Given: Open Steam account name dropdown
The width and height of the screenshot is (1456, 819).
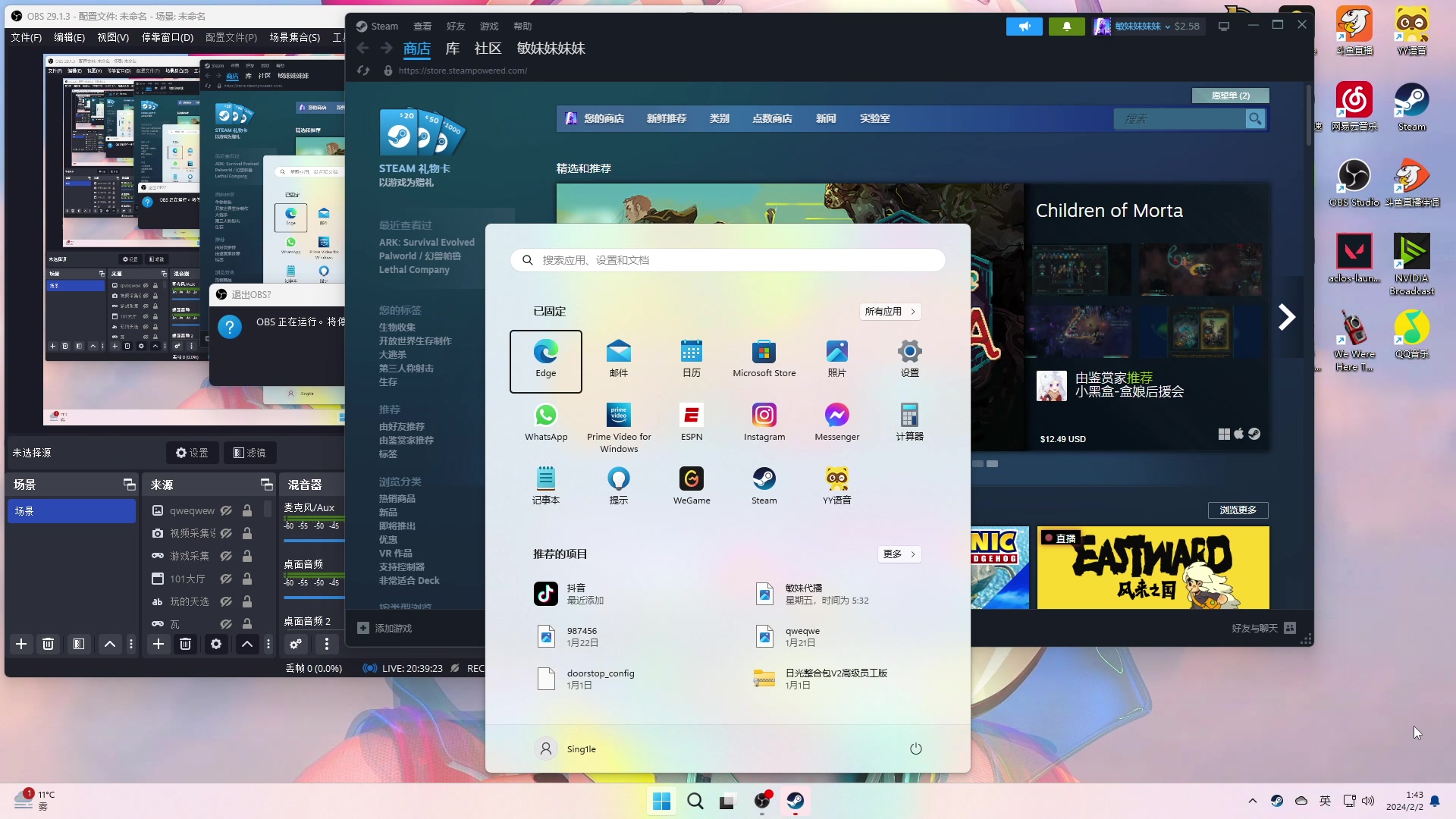Looking at the screenshot, I should tap(1143, 27).
